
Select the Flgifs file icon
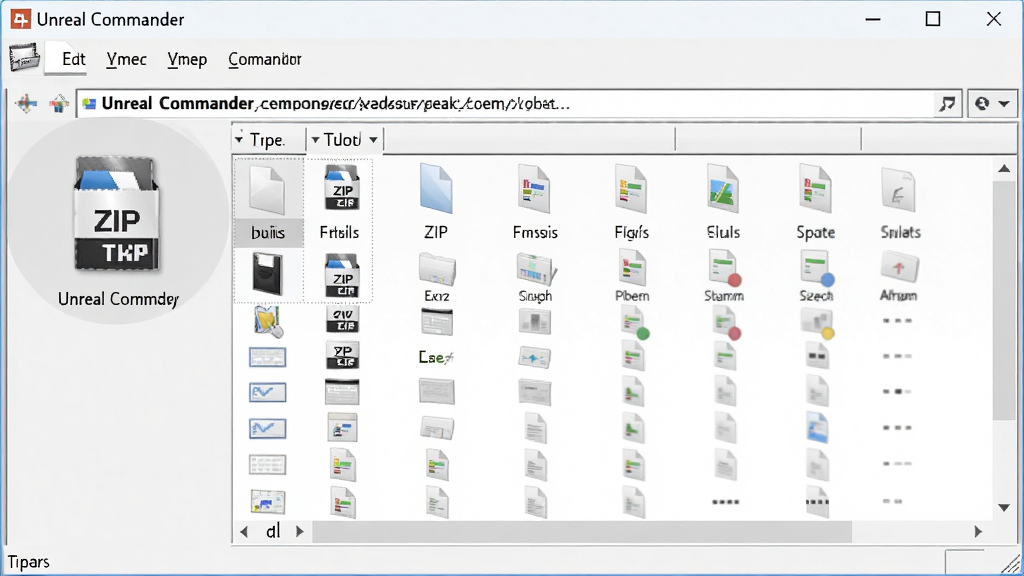(x=631, y=189)
